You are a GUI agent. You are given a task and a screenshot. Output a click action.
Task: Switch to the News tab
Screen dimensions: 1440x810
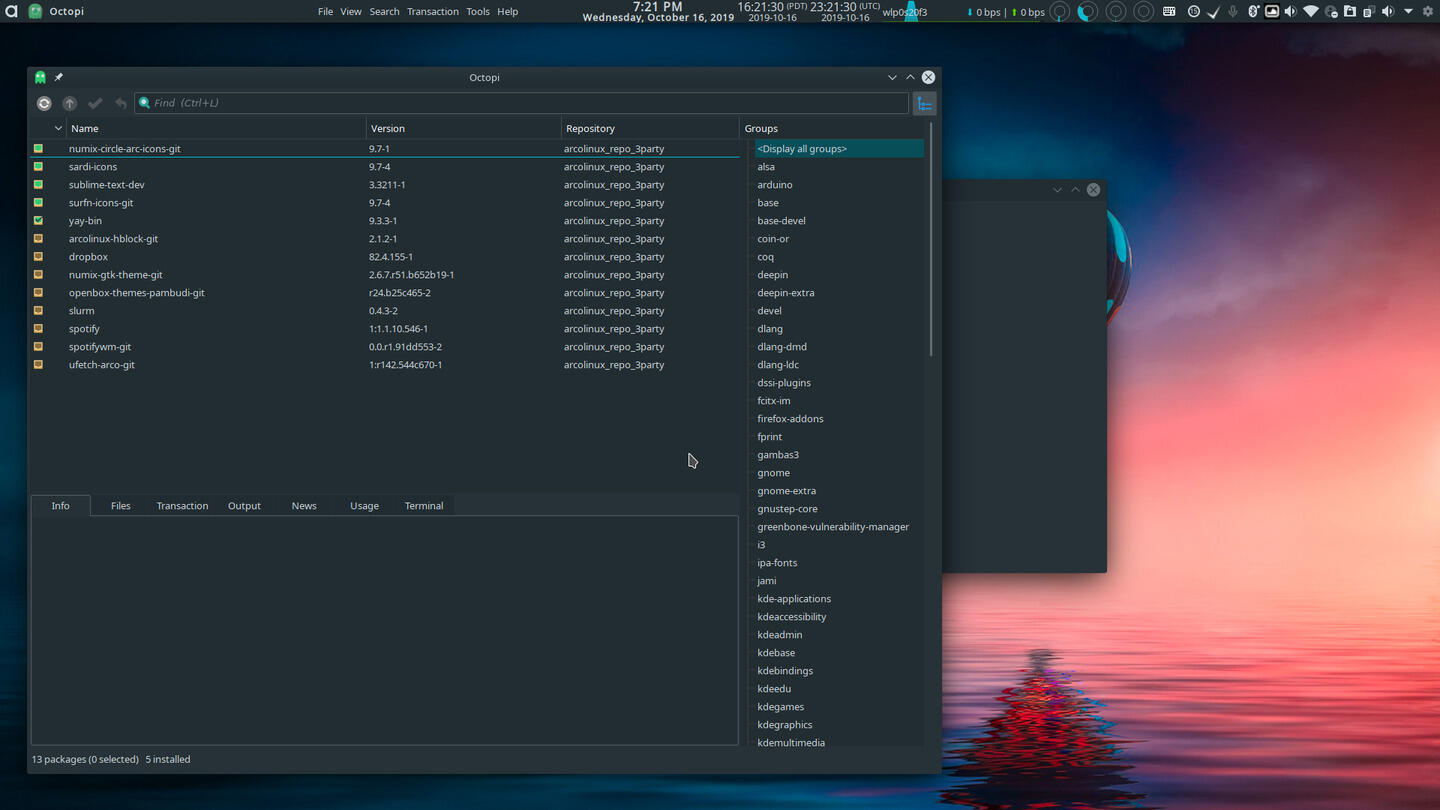(x=304, y=506)
